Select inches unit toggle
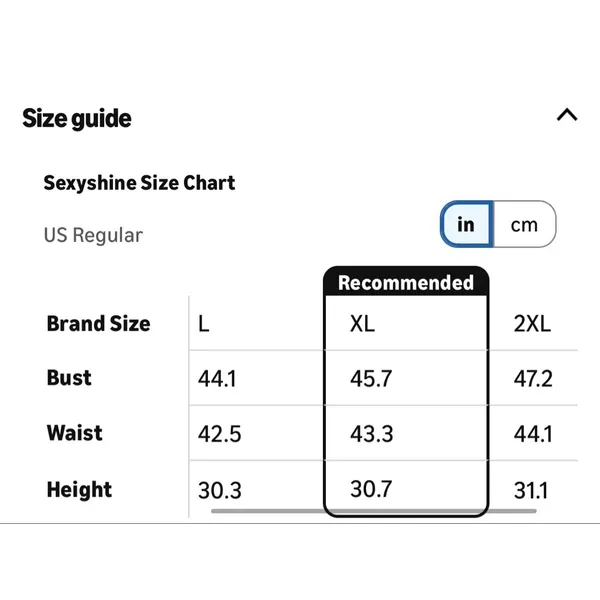Viewport: 600px width, 600px height. 466,224
